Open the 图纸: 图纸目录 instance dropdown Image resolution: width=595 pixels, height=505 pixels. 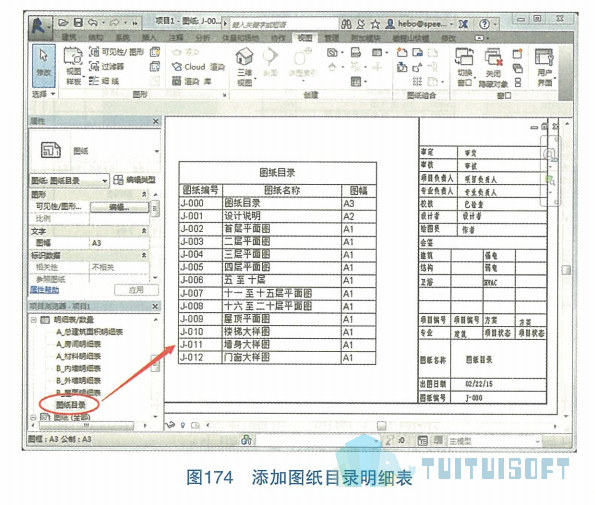click(x=70, y=181)
